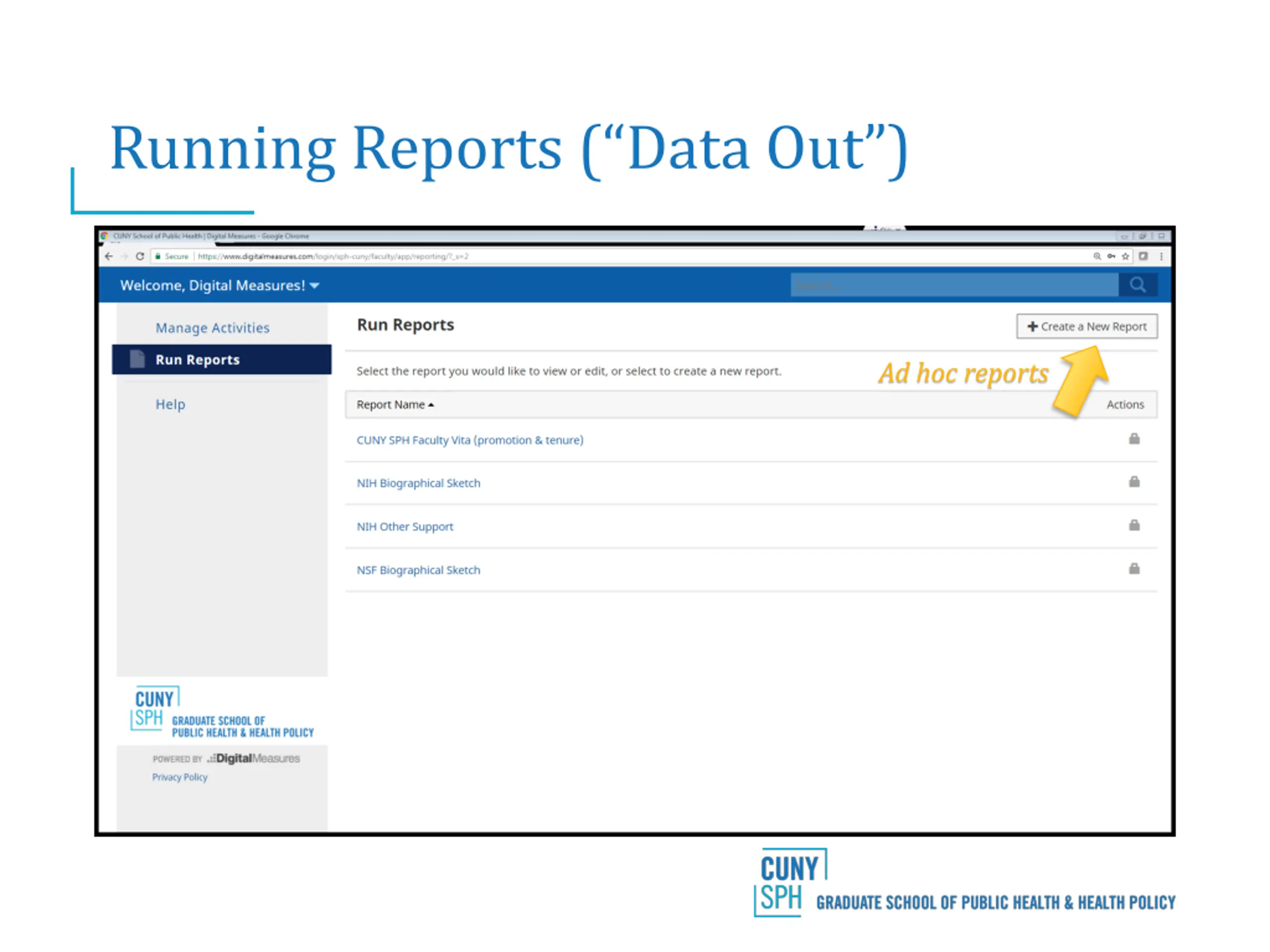Select Run Reports in sidebar
This screenshot has width=1270, height=952.
tap(222, 359)
